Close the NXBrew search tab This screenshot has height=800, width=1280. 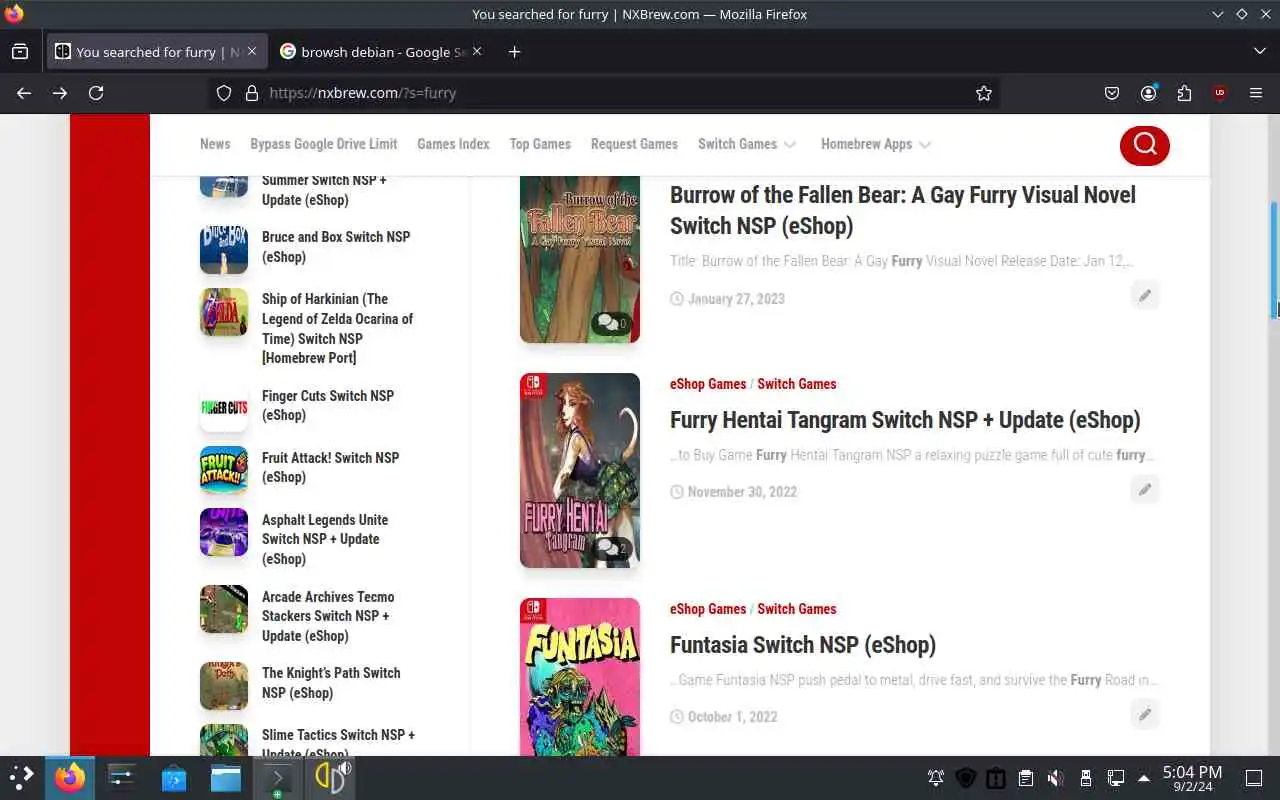[x=252, y=52]
